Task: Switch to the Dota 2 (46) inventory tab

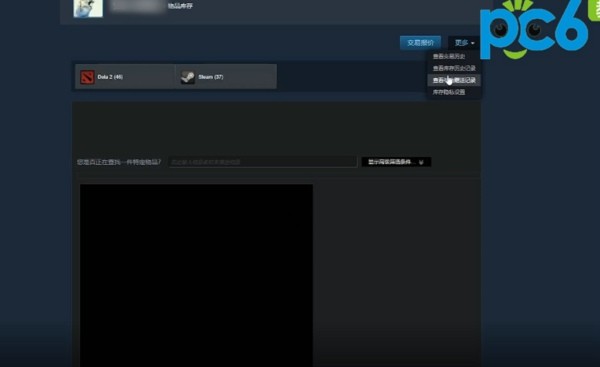Action: click(x=125, y=77)
